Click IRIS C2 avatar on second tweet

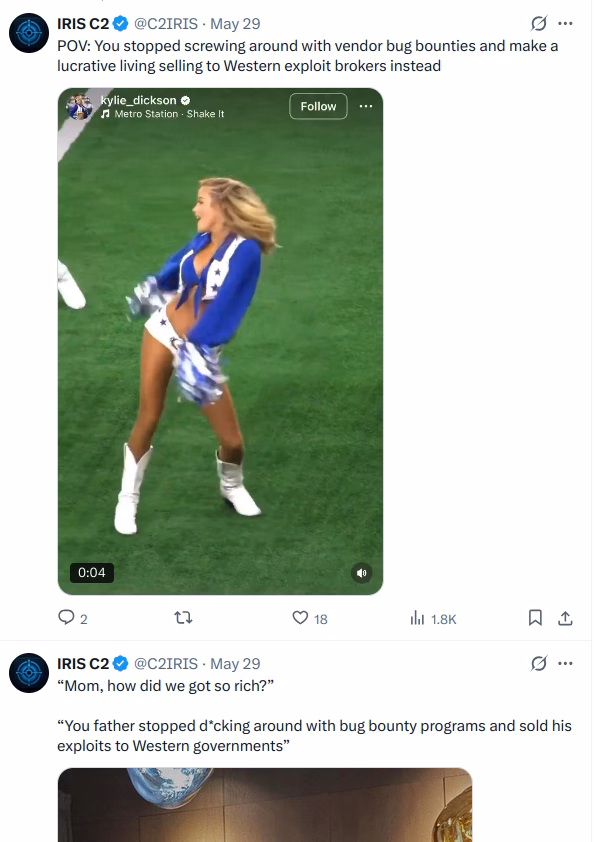(x=29, y=673)
